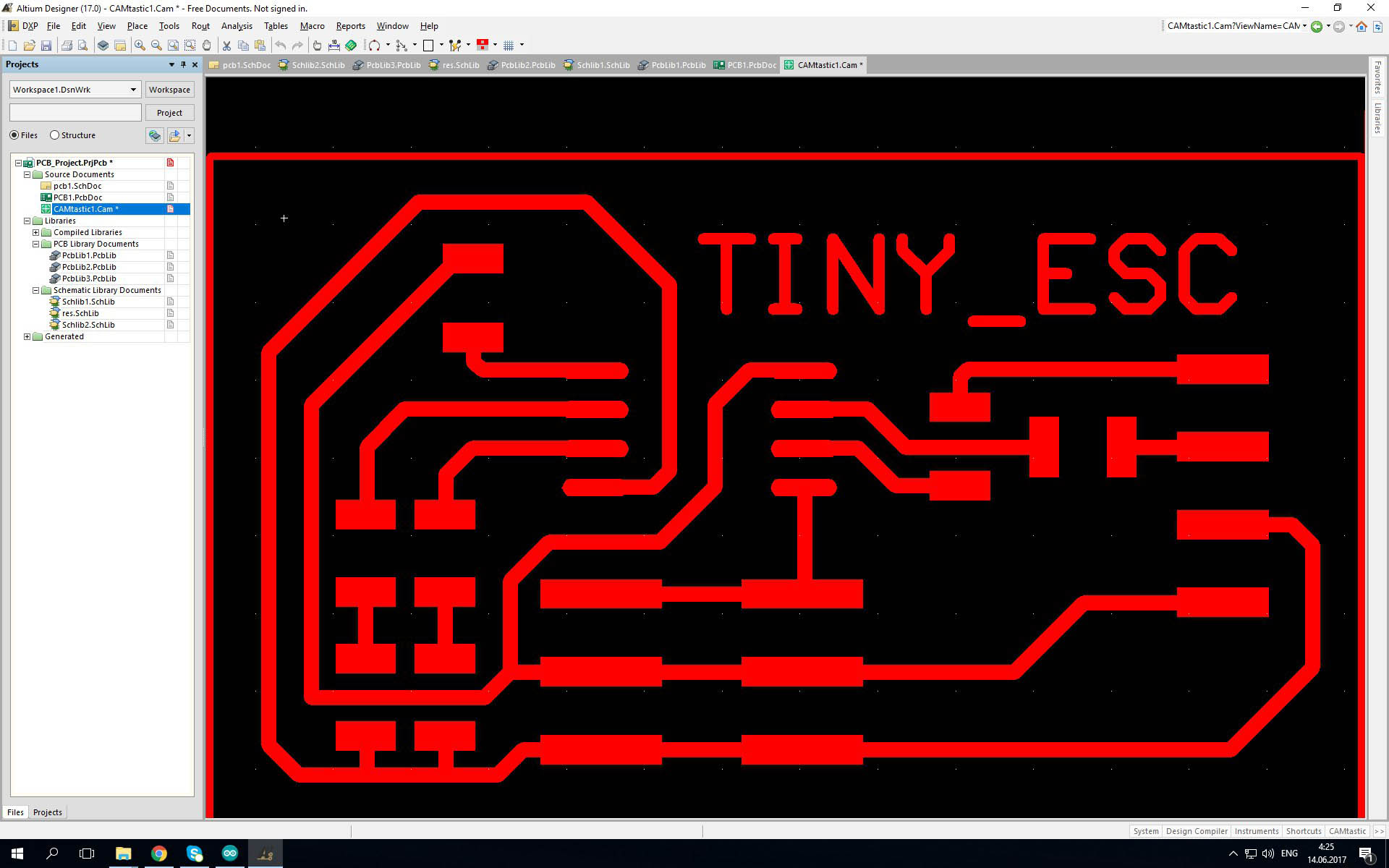
Task: Collapse the Source Documents folder
Action: click(27, 174)
